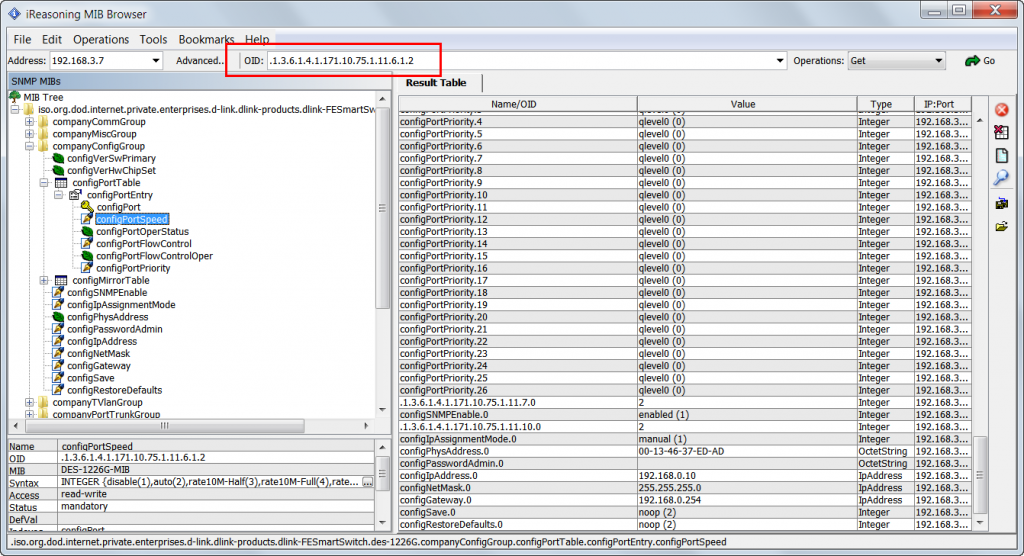This screenshot has width=1024, height=556.
Task: Click the Name/OID column header
Action: (x=518, y=104)
